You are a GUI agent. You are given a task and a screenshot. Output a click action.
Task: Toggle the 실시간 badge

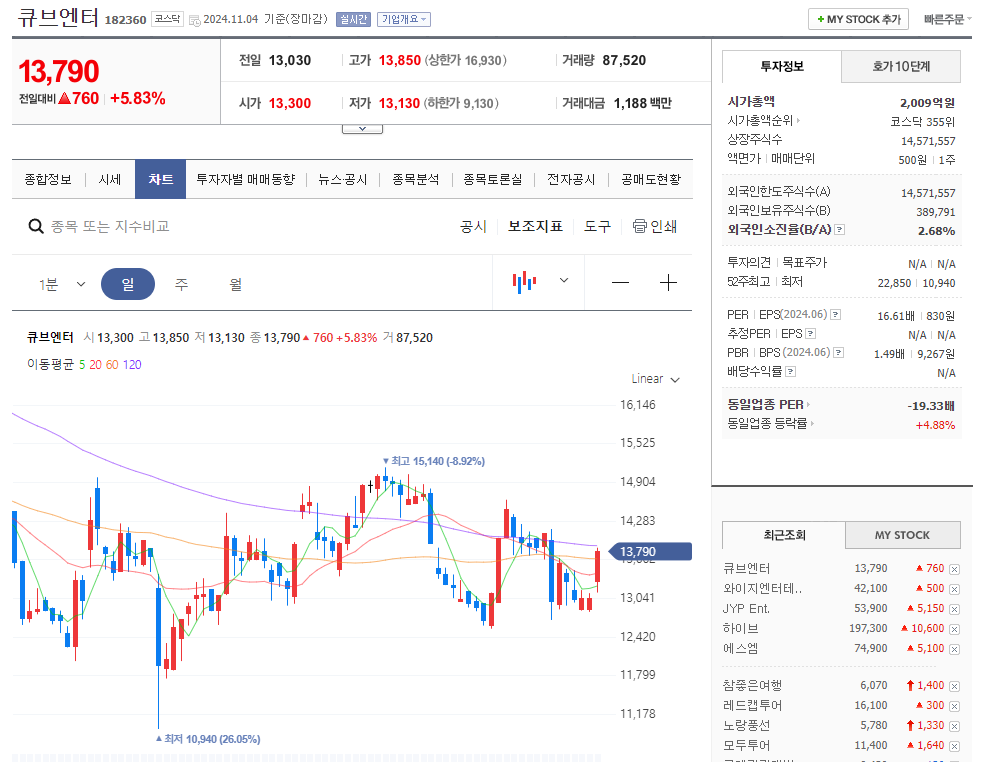[353, 20]
